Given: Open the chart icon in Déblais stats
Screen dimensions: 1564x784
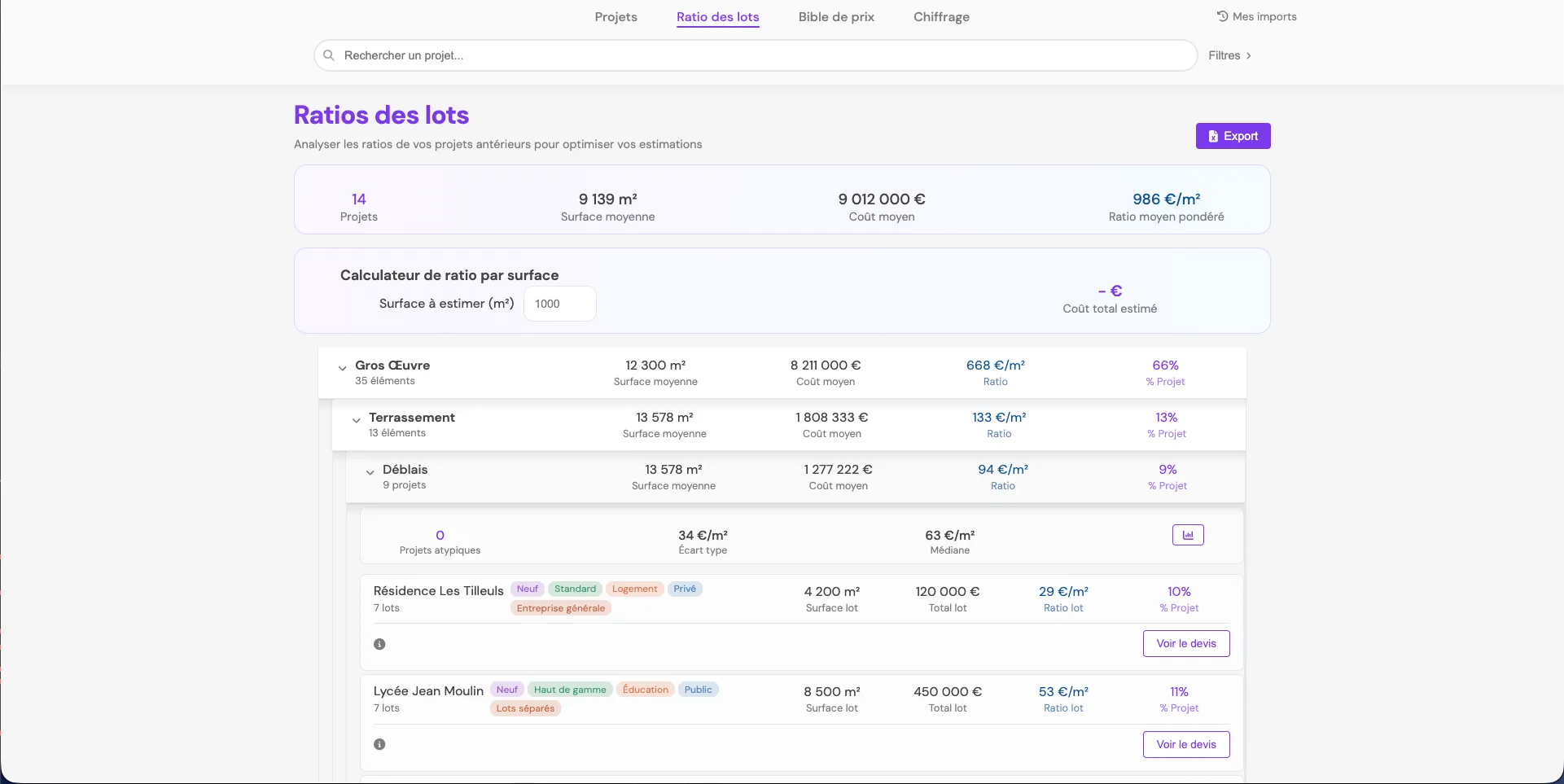Looking at the screenshot, I should point(1188,535).
